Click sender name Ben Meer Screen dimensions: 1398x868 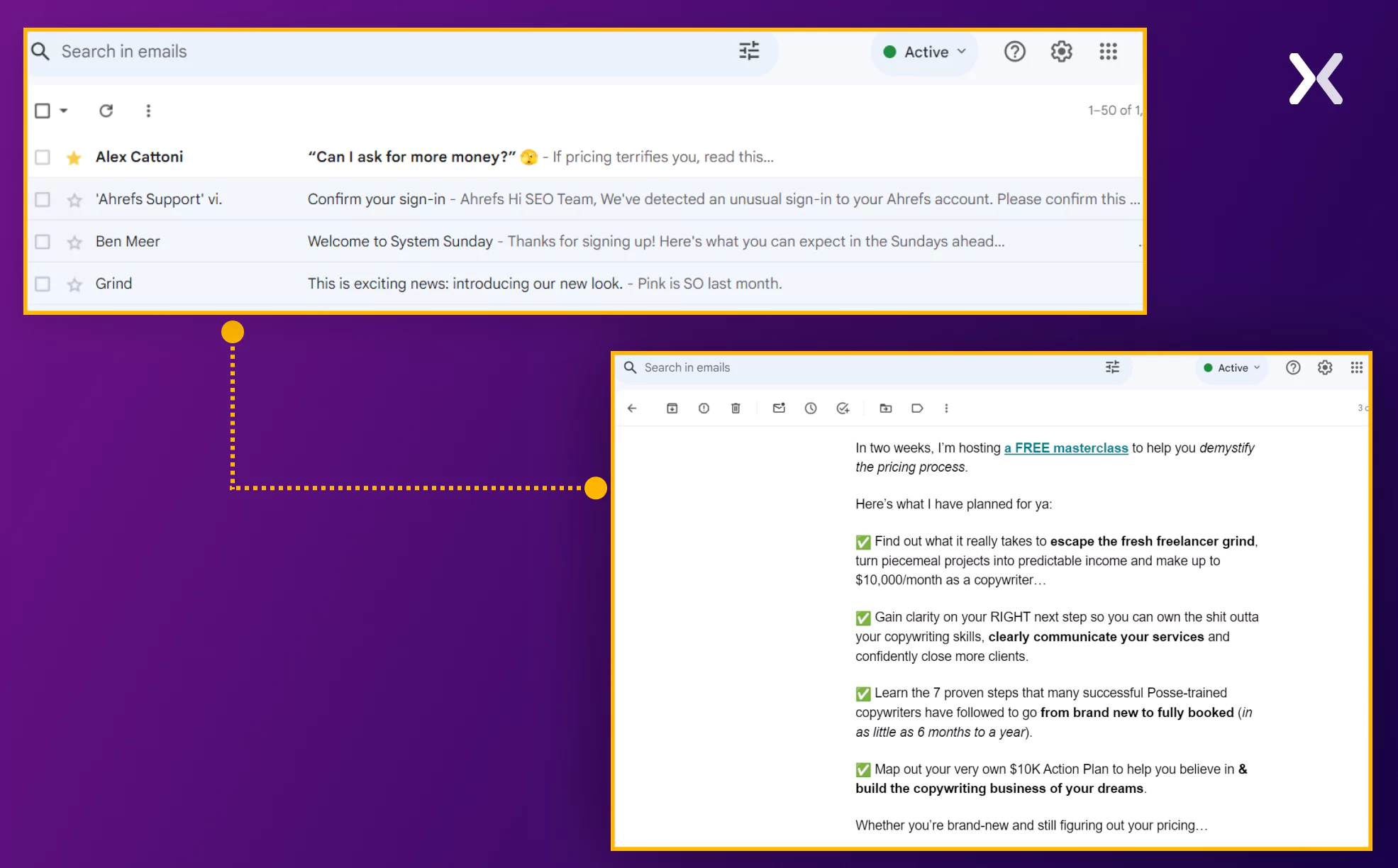(x=128, y=242)
